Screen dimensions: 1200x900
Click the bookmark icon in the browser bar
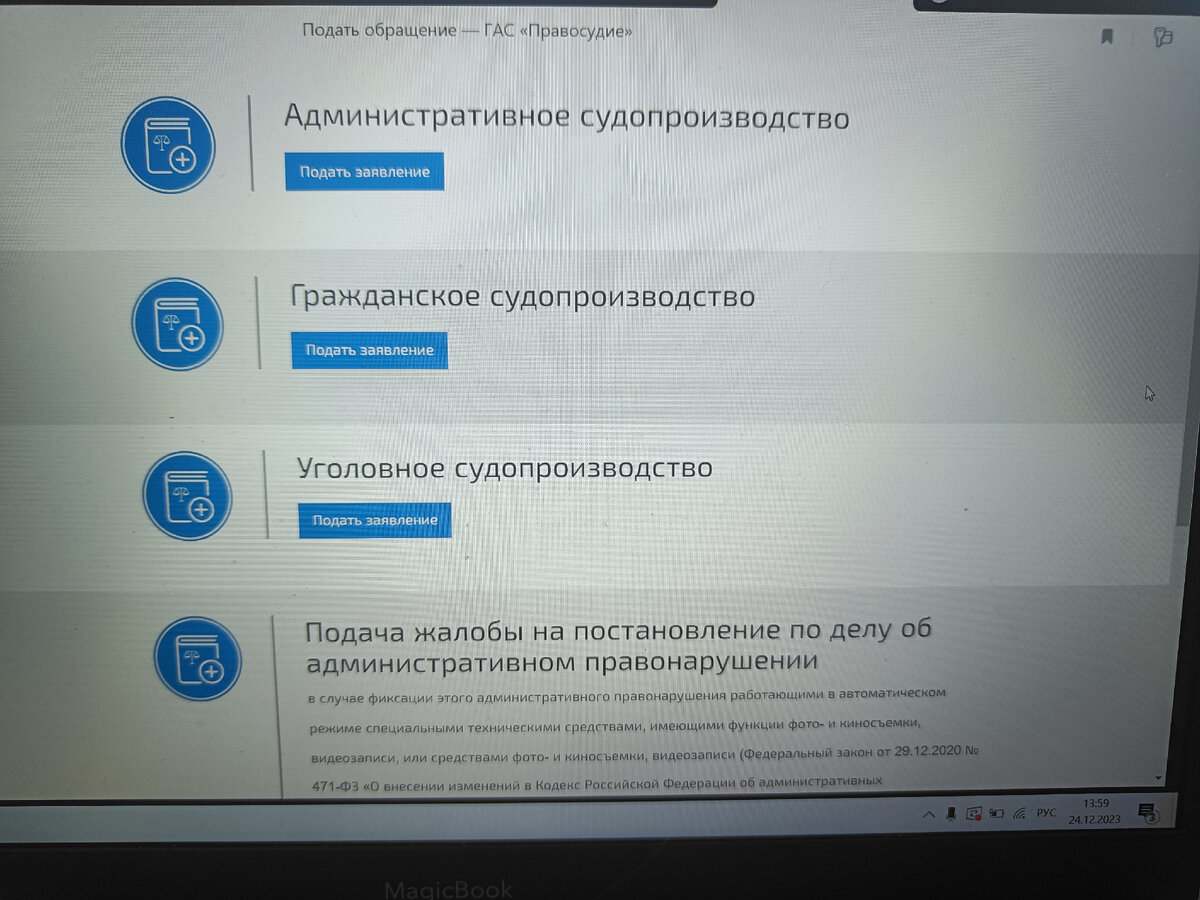1107,37
